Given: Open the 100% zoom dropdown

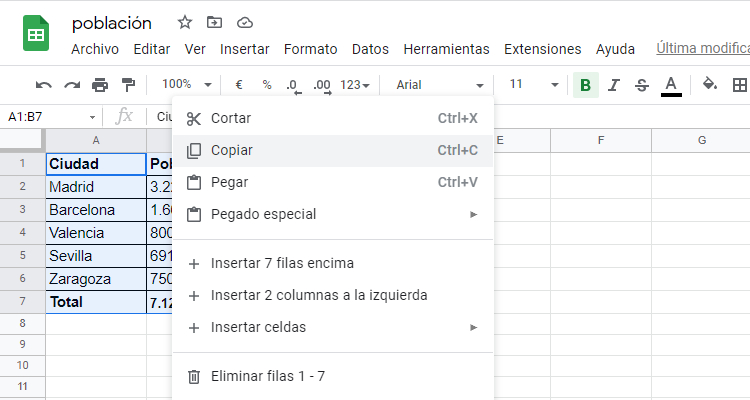Looking at the screenshot, I should [187, 85].
